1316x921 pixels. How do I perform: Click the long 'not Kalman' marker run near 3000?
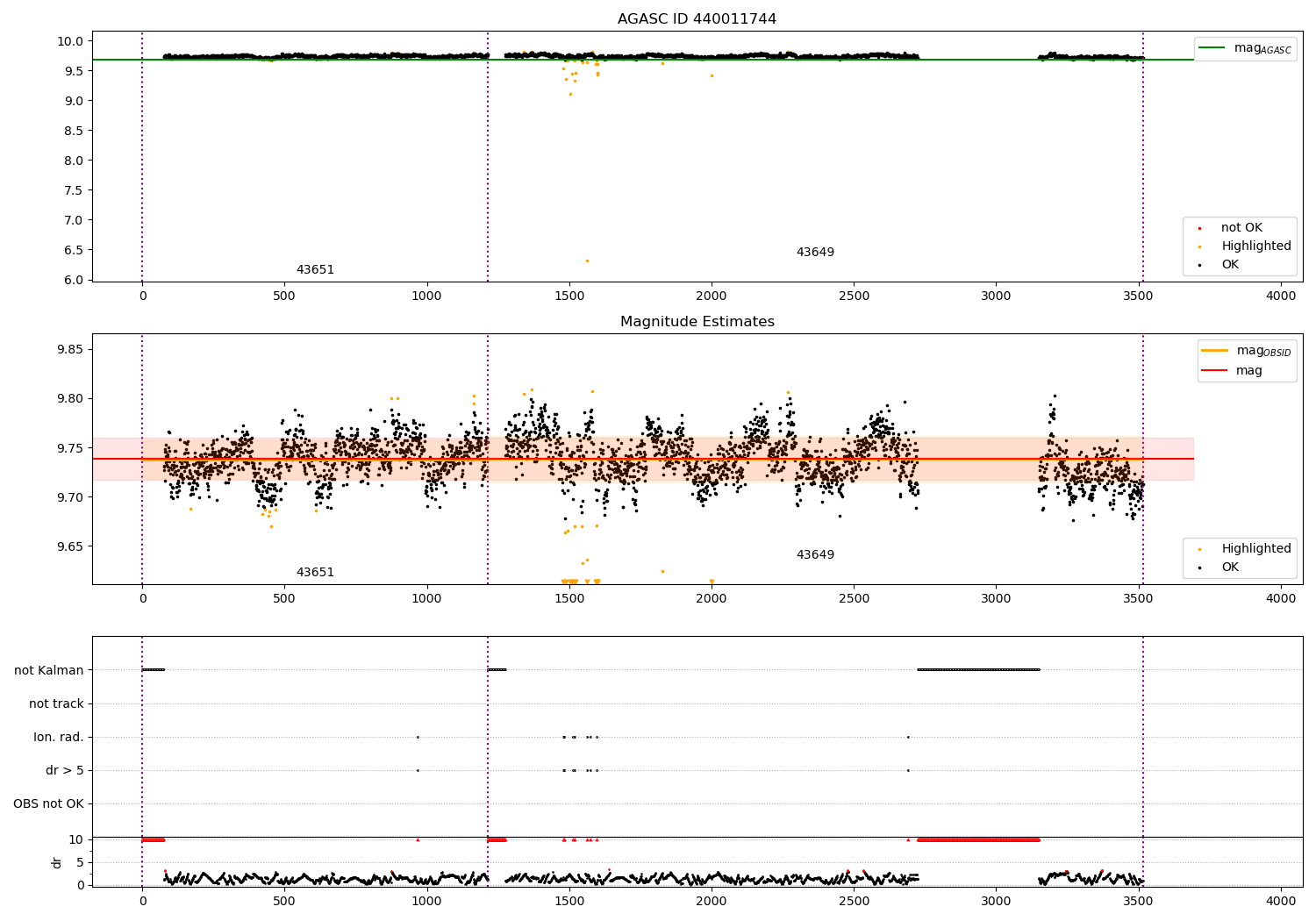click(x=978, y=670)
